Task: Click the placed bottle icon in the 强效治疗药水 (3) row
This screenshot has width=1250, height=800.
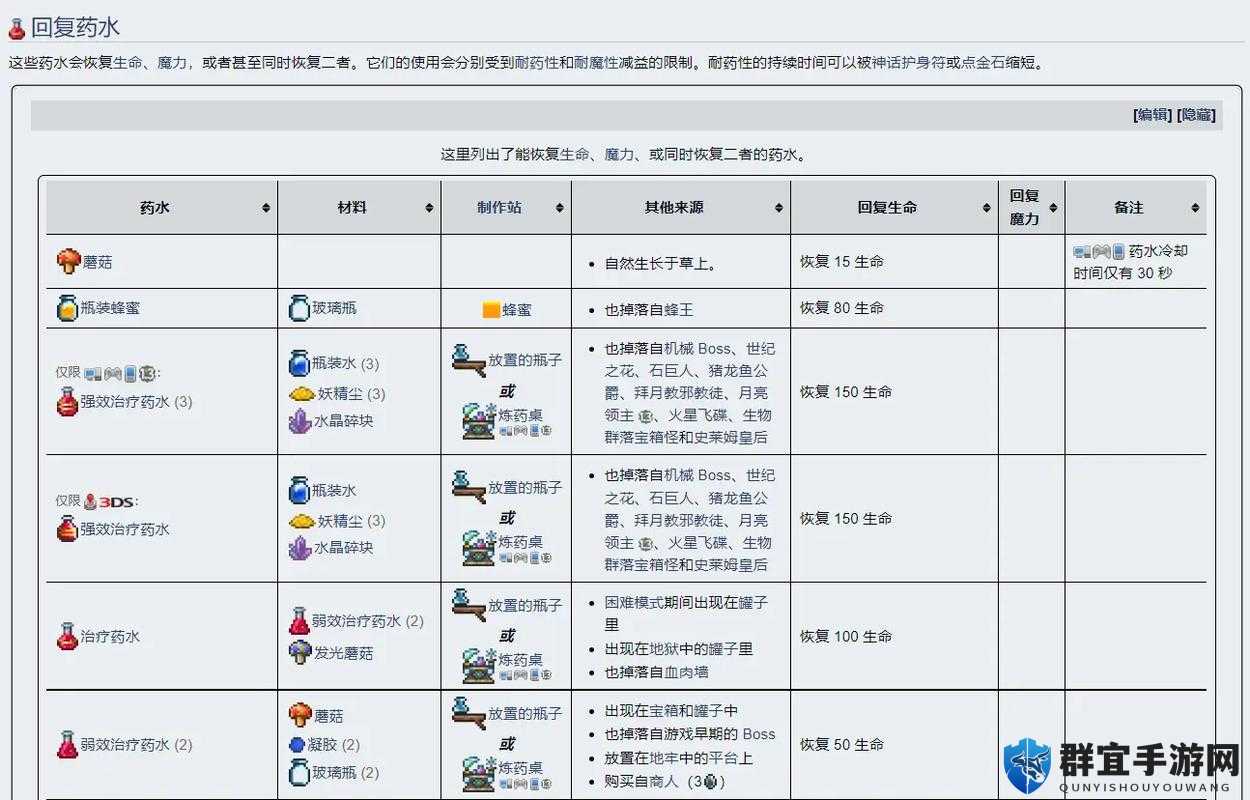Action: coord(468,361)
